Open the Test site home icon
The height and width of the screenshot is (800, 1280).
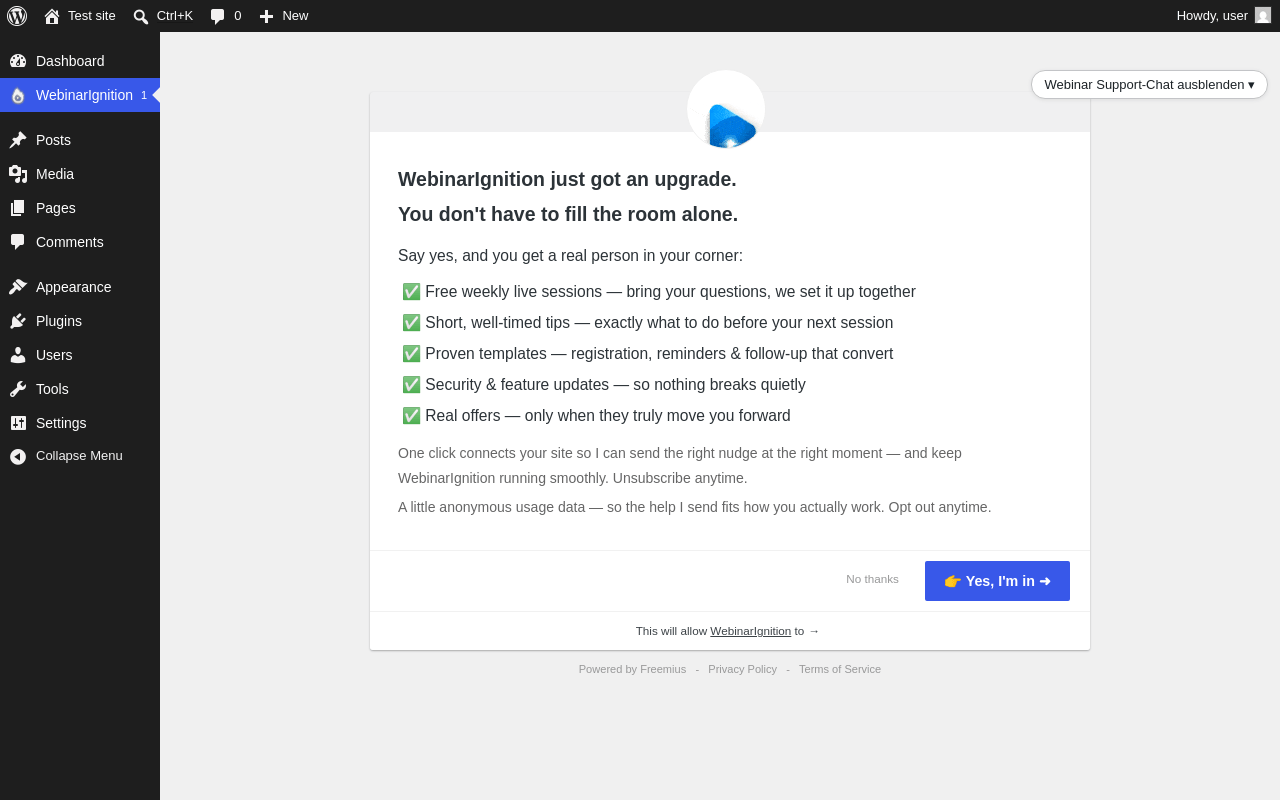pos(52,16)
